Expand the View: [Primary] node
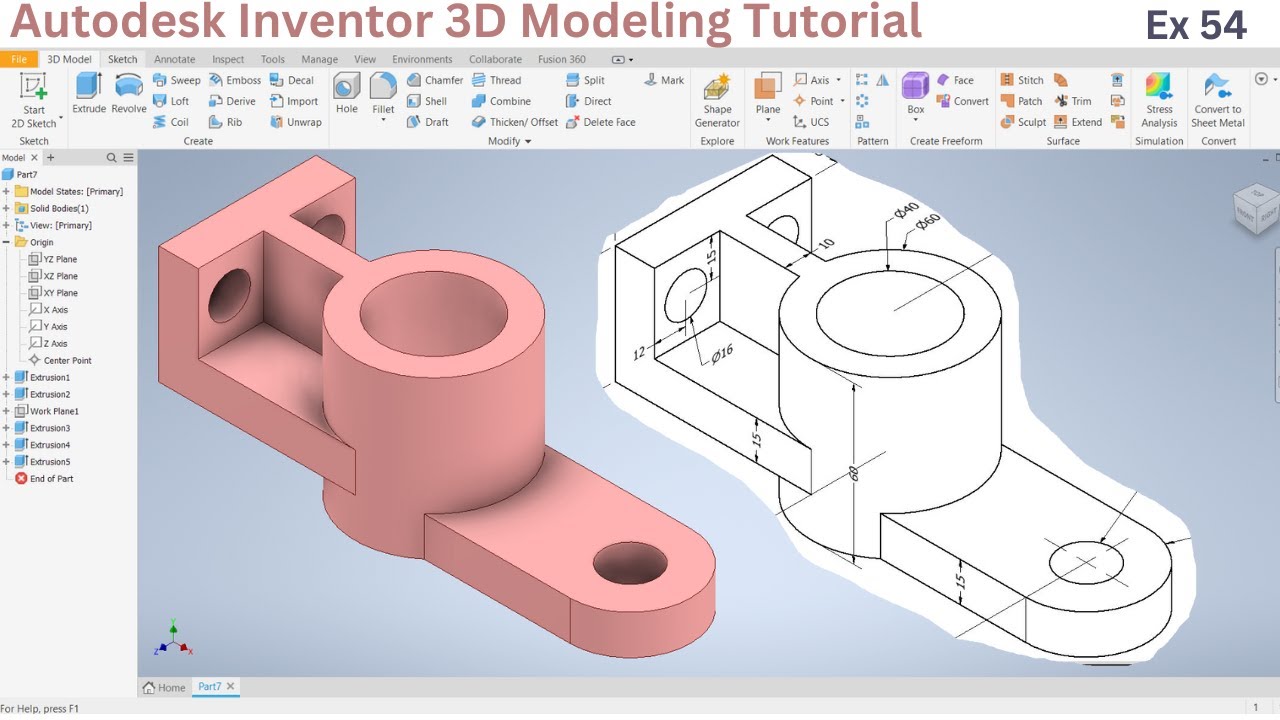 click(x=6, y=225)
